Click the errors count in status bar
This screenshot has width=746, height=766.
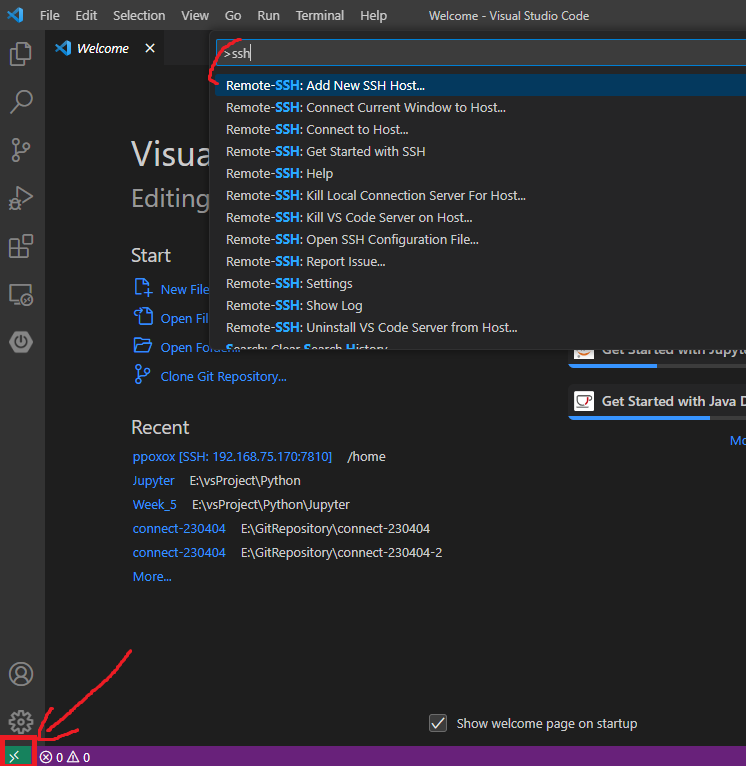[x=51, y=757]
